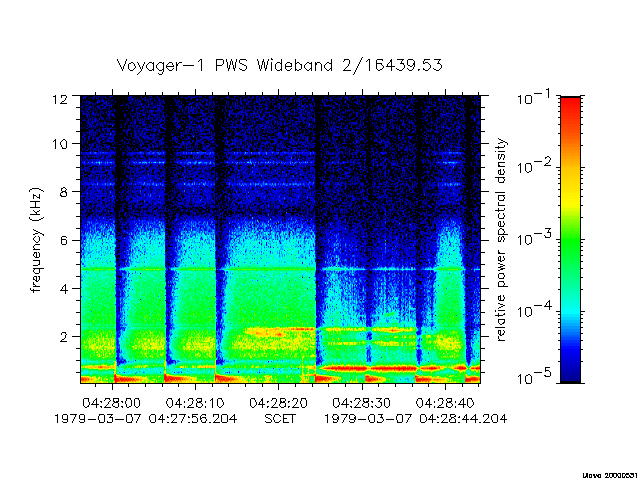Click the green middle of the colorbar
640x480 pixels.
(571, 241)
